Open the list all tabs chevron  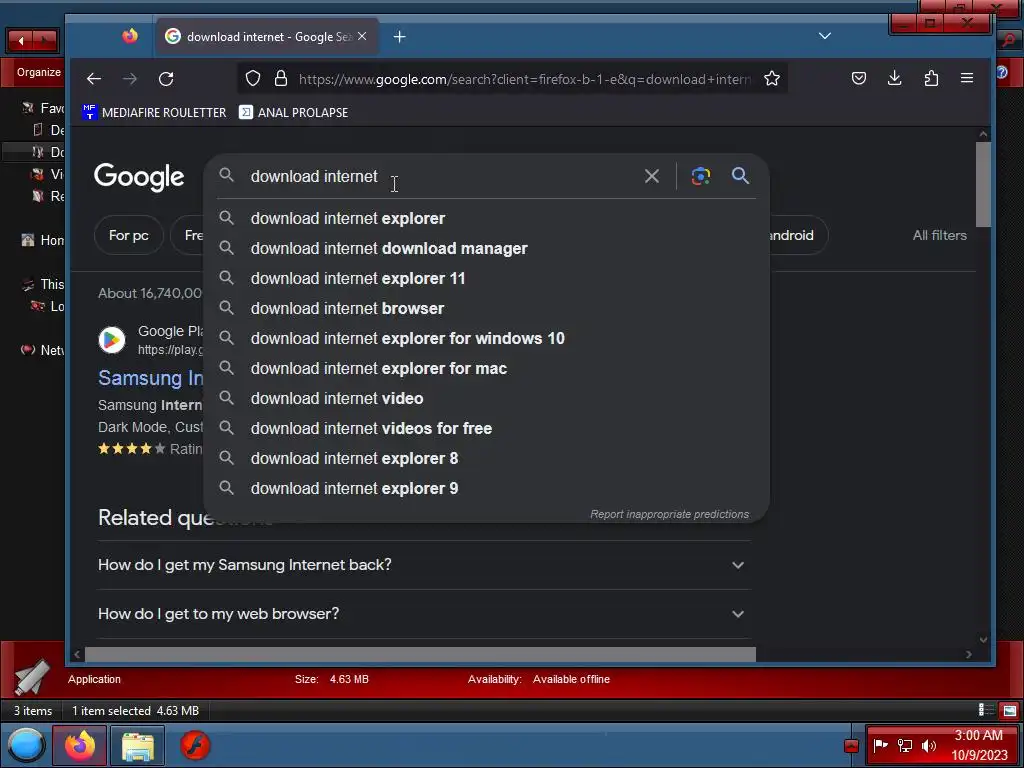coord(825,36)
